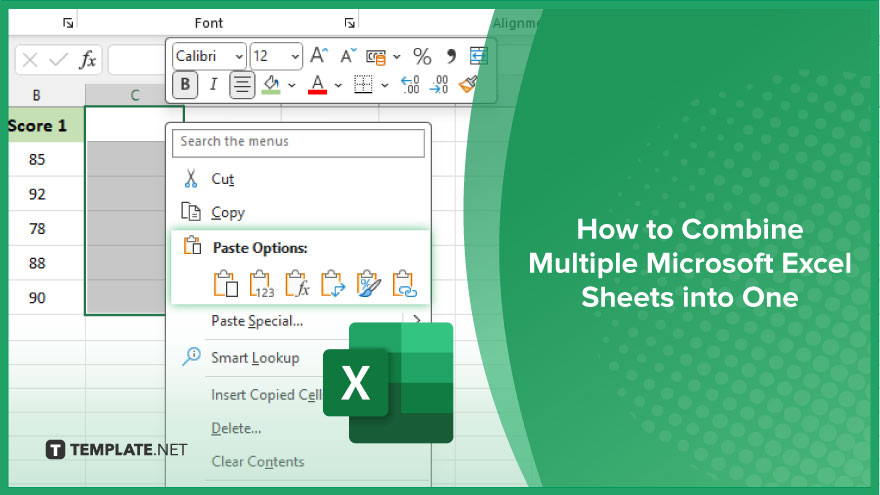Click the Increase Font Size icon
880x495 pixels.
pos(319,56)
